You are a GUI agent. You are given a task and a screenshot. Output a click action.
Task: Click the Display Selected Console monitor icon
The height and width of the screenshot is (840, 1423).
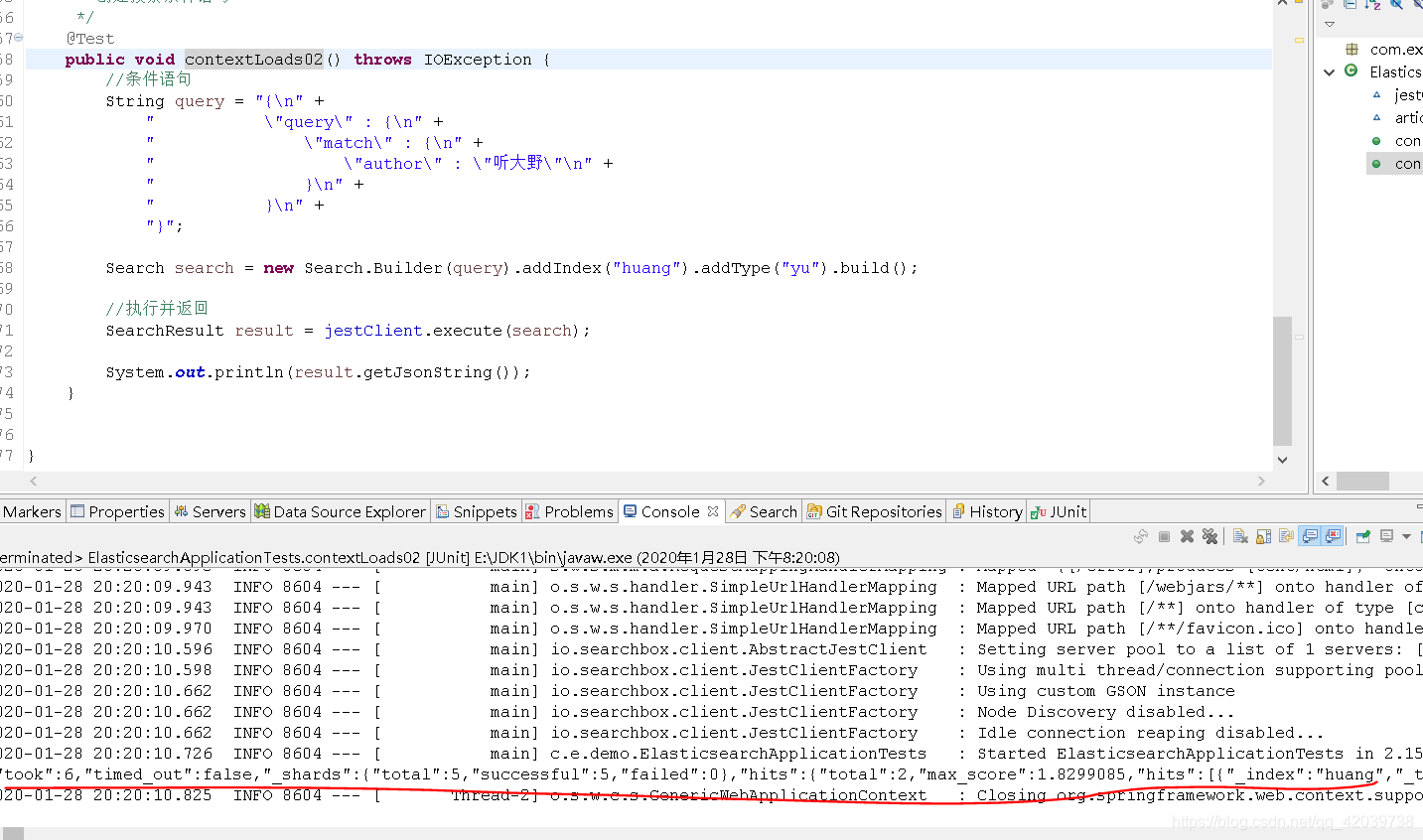coord(1386,536)
